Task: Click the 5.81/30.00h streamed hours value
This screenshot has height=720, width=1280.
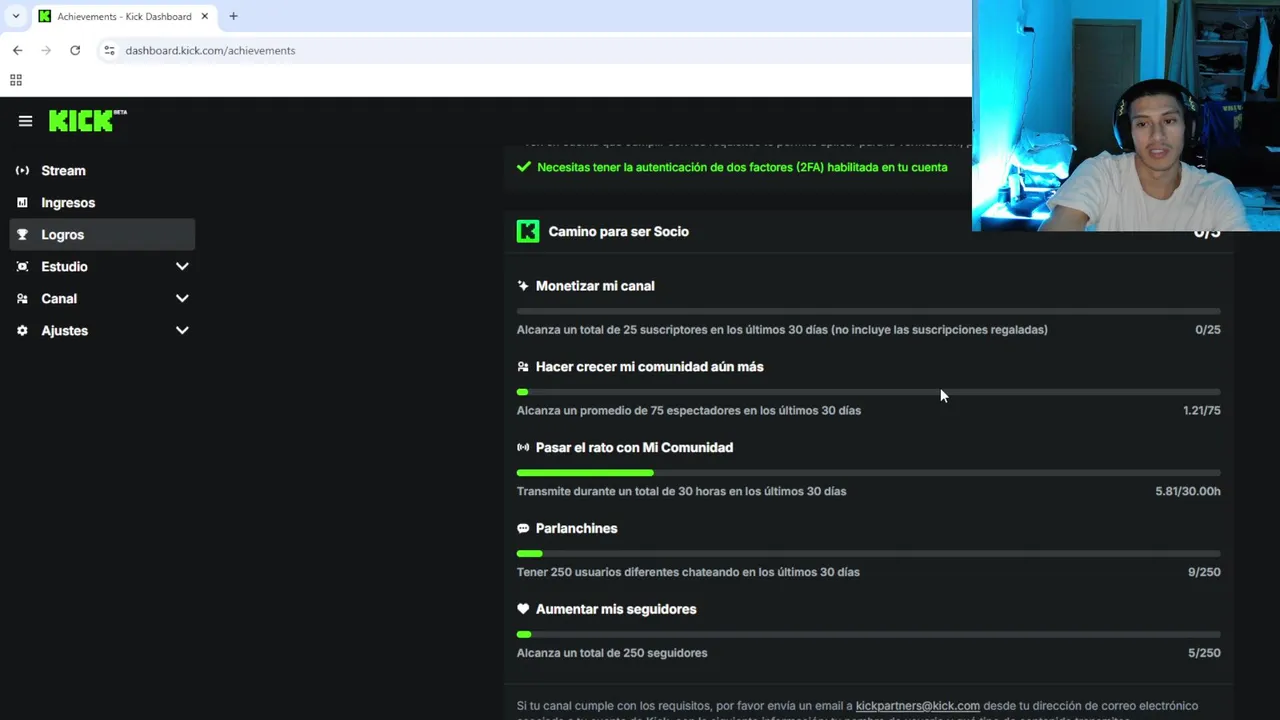Action: click(x=1188, y=491)
